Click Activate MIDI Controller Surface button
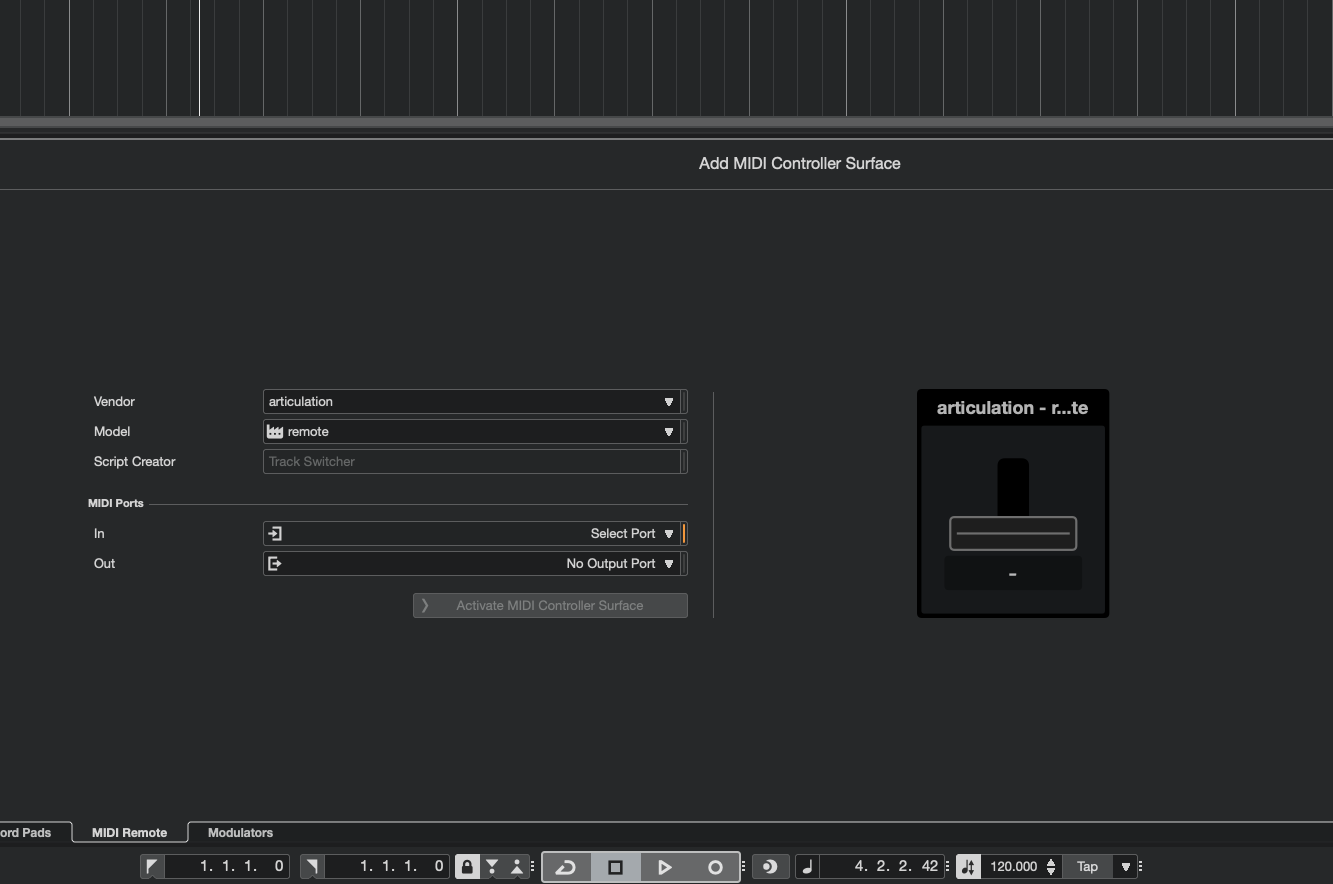The height and width of the screenshot is (884, 1333). 550,605
